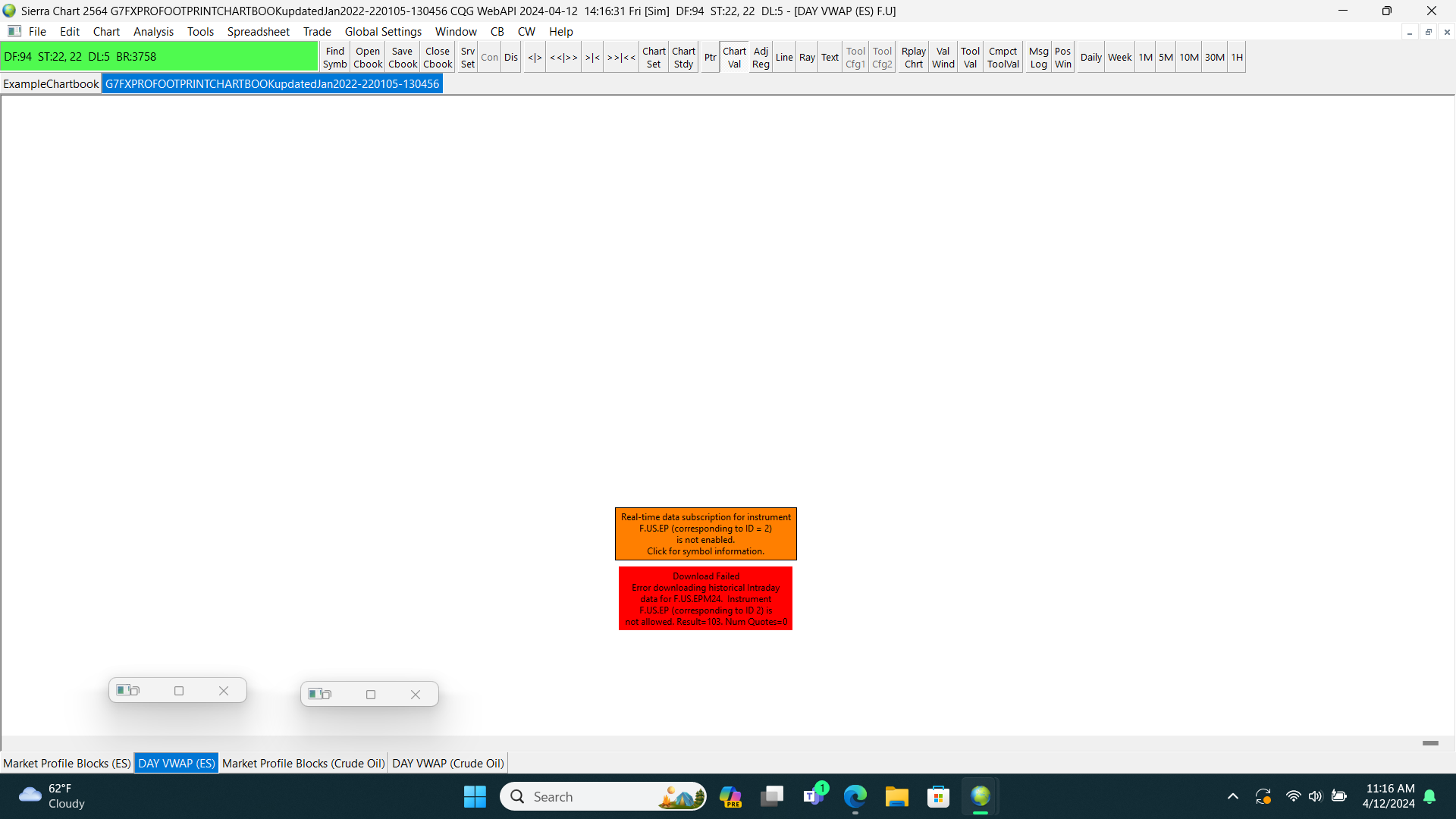
Task: Open Chart Studies via Chart Stdy button
Action: coord(683,58)
